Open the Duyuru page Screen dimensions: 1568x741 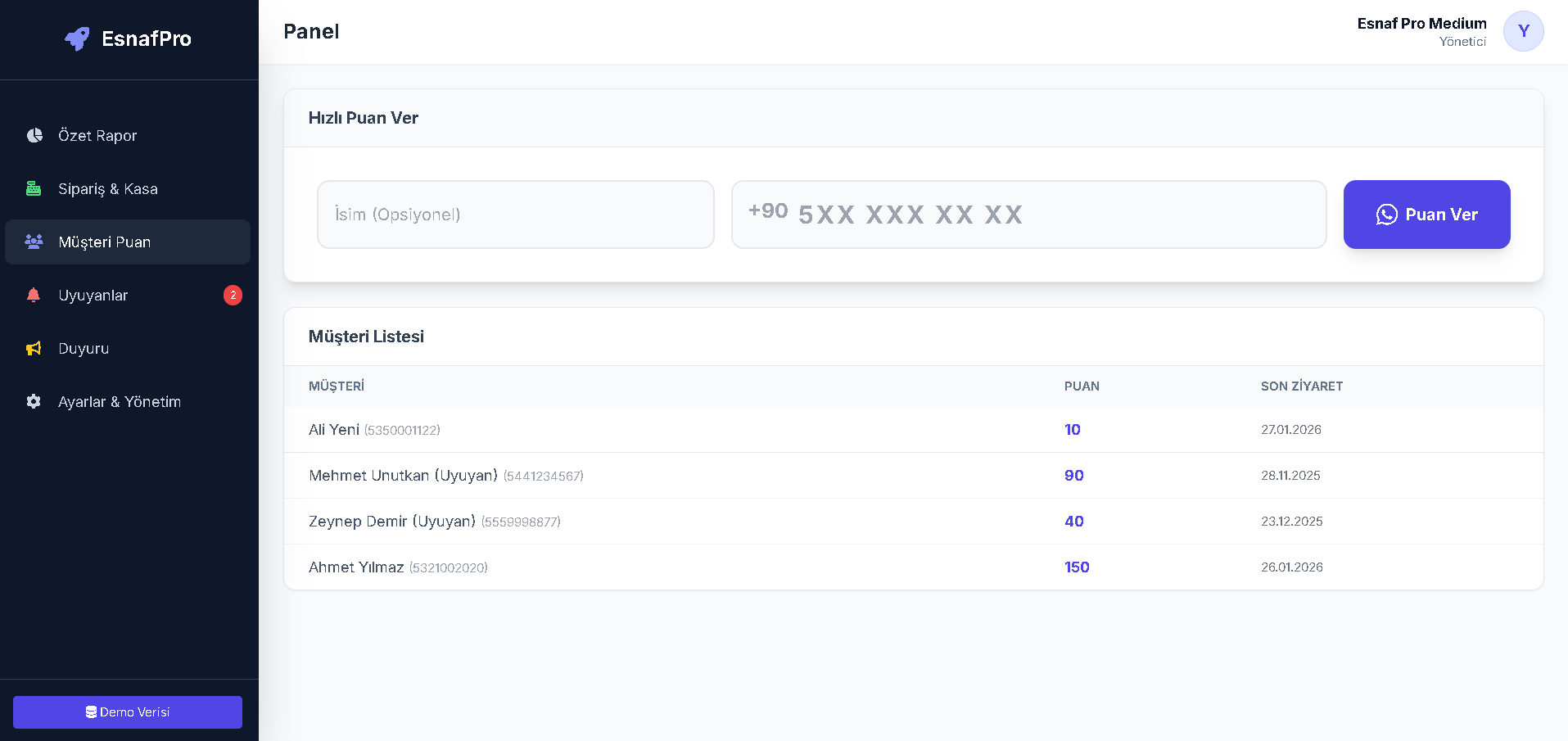84,349
